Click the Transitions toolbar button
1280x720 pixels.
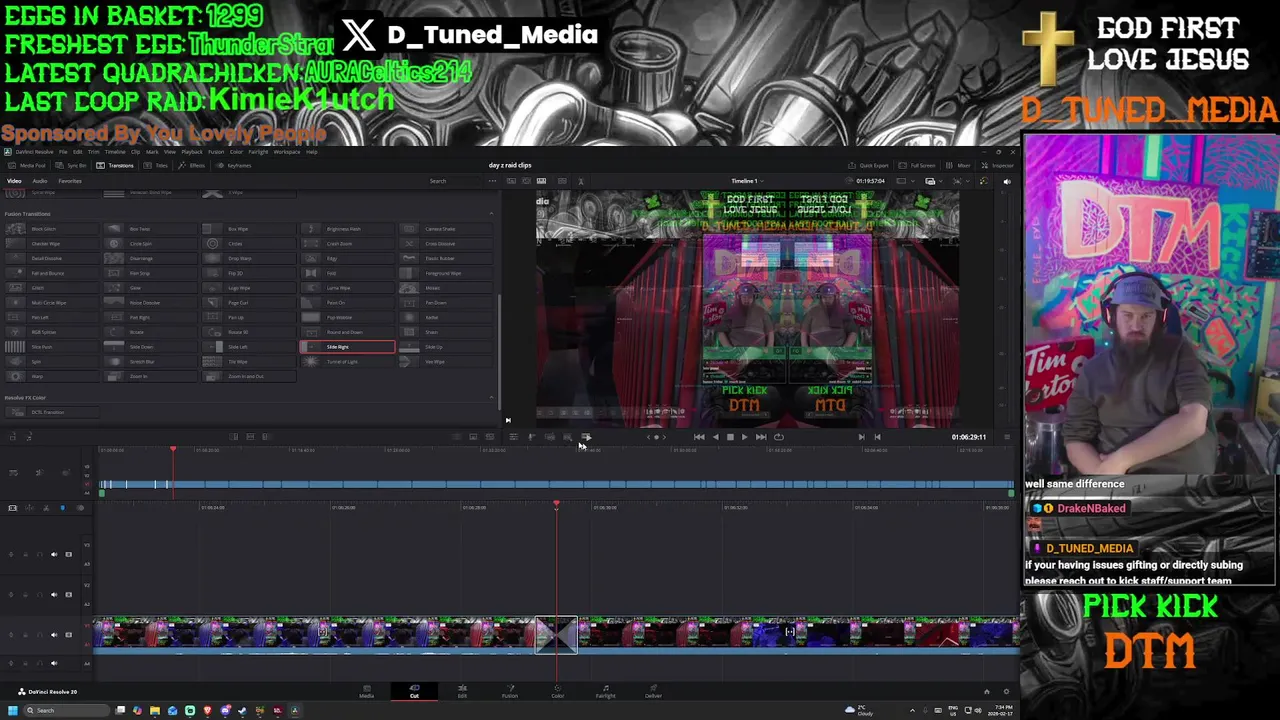pyautogui.click(x=115, y=165)
